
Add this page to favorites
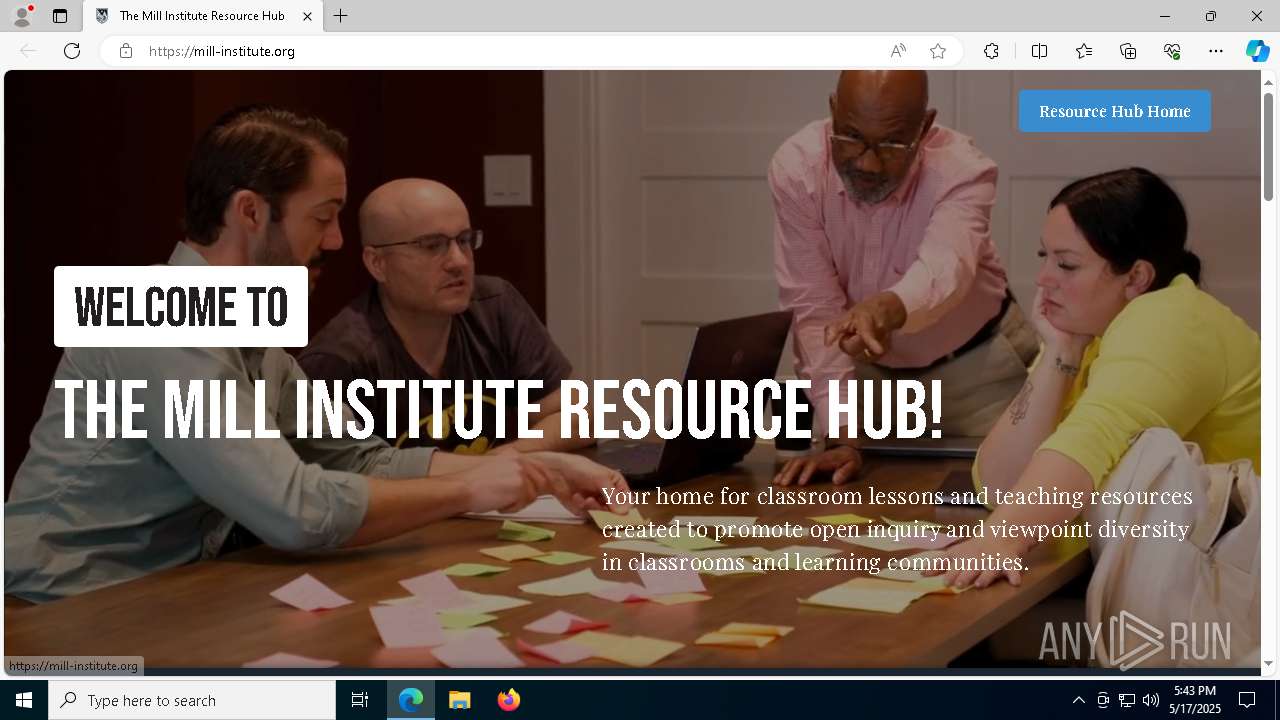coord(938,51)
